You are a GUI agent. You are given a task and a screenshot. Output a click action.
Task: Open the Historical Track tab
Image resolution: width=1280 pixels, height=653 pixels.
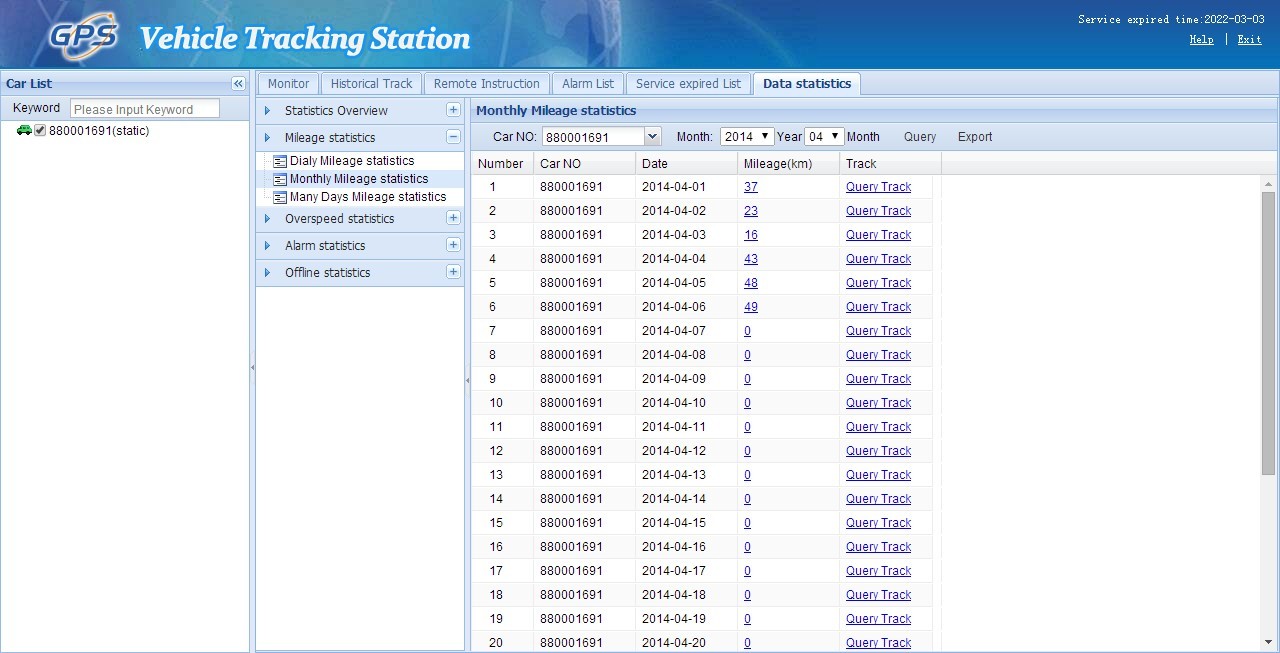point(371,84)
